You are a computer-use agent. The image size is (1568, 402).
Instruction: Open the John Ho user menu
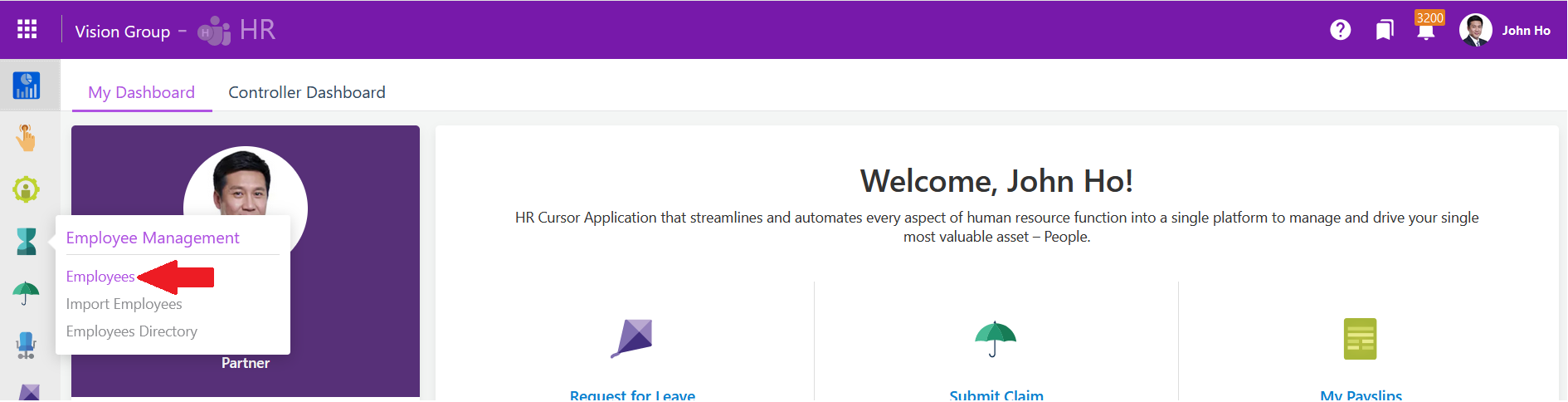click(x=1505, y=31)
